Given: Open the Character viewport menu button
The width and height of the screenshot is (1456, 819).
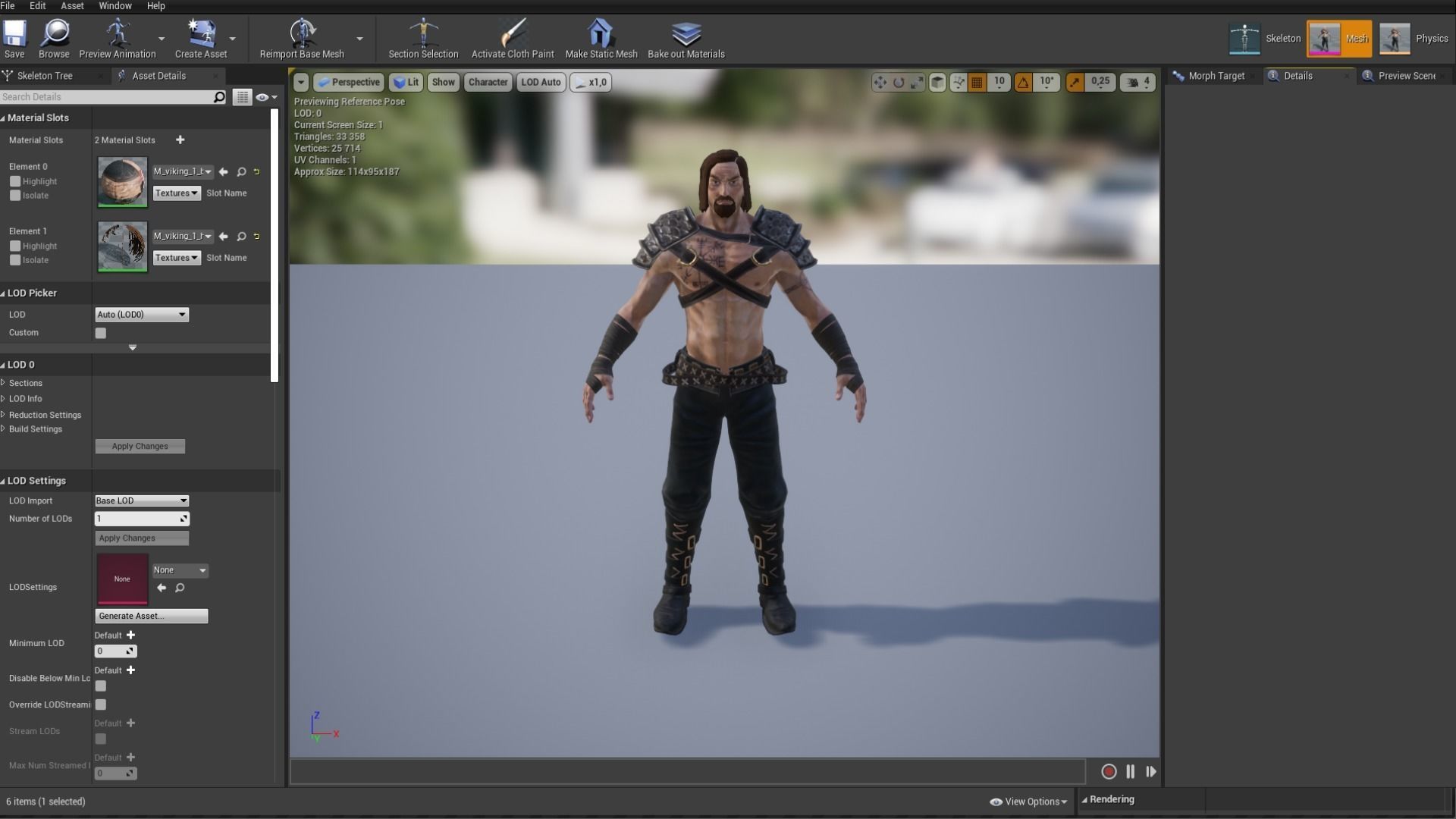Looking at the screenshot, I should 488,82.
